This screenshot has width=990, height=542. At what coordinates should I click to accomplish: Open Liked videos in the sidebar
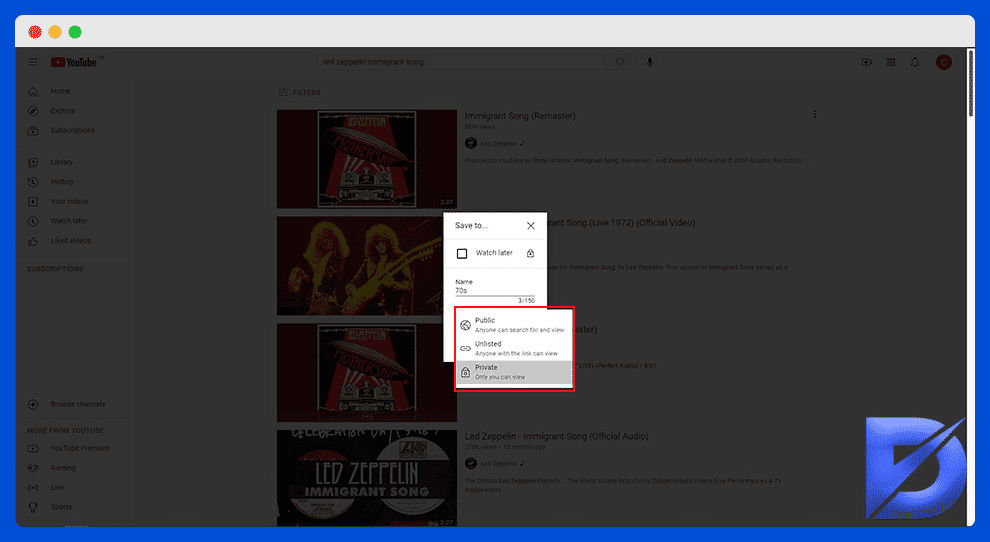point(71,240)
